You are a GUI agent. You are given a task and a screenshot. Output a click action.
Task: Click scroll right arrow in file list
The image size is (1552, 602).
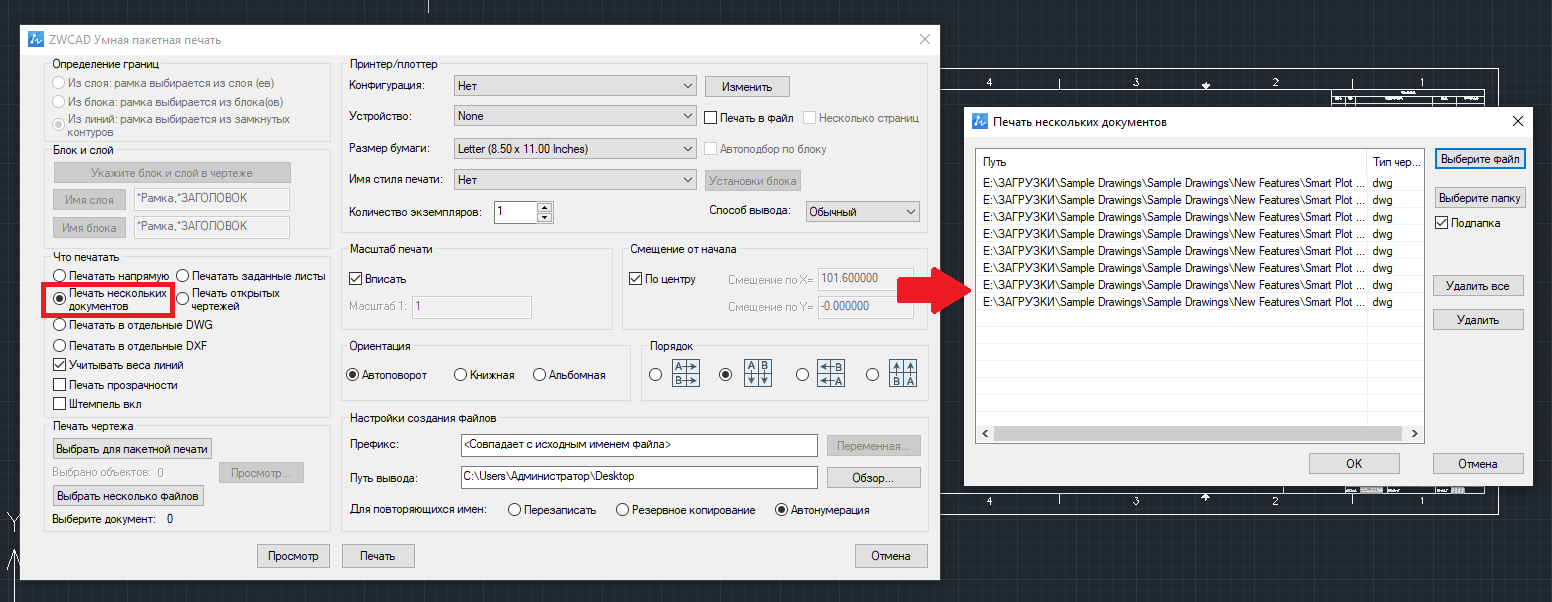tap(1414, 434)
